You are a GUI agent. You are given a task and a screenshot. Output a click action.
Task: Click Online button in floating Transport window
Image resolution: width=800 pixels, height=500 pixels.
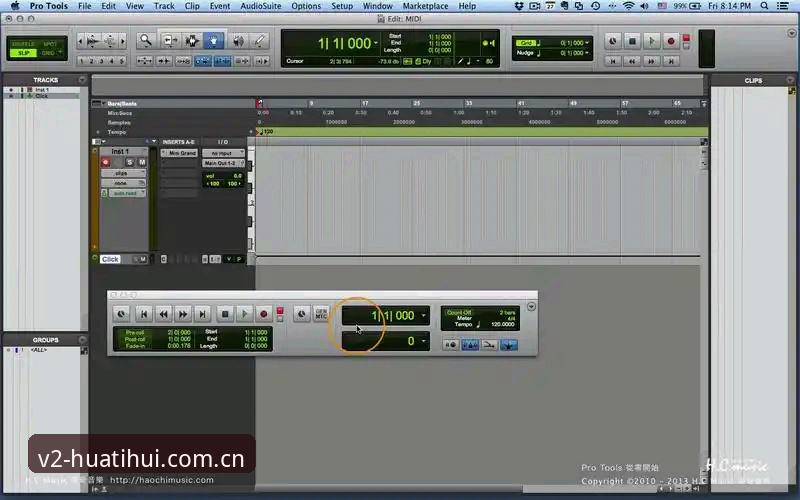click(x=121, y=314)
